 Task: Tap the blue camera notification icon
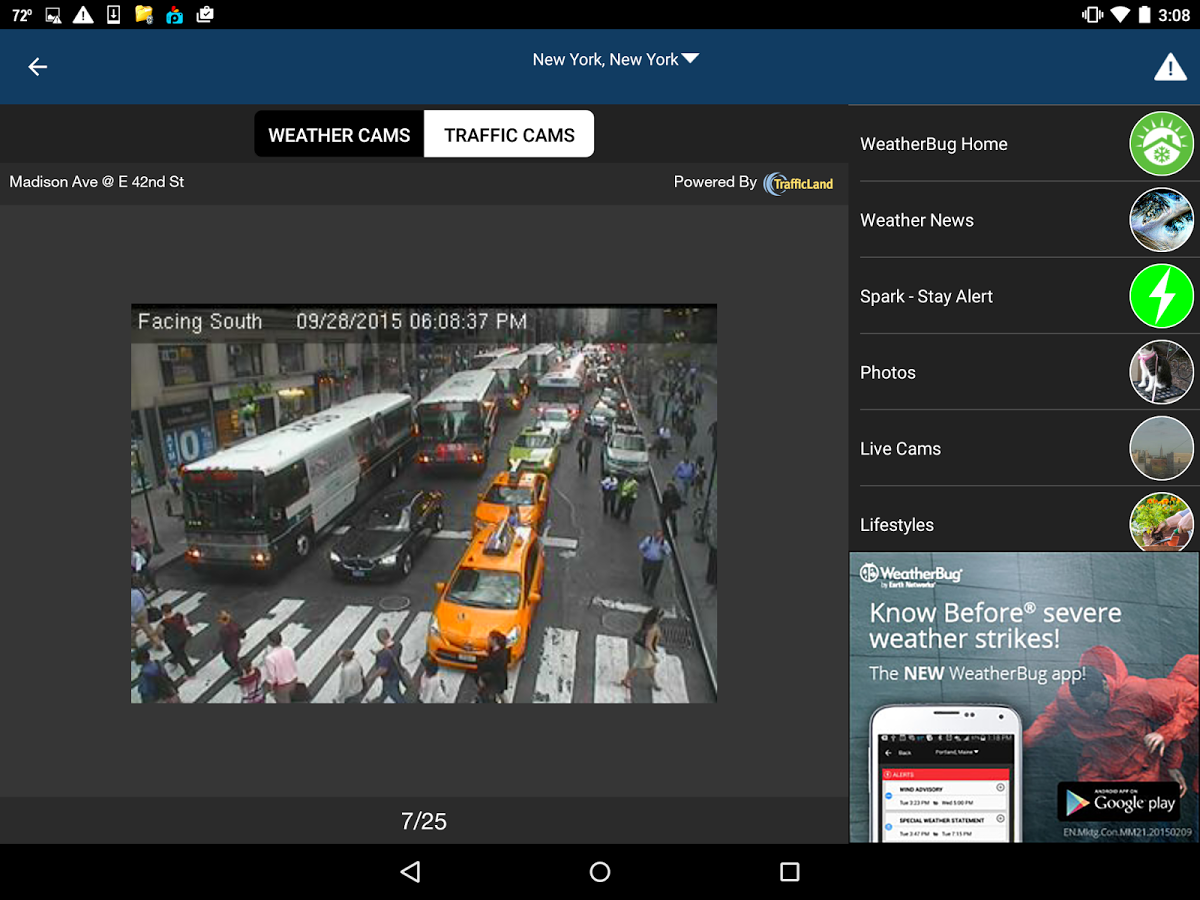tap(175, 15)
